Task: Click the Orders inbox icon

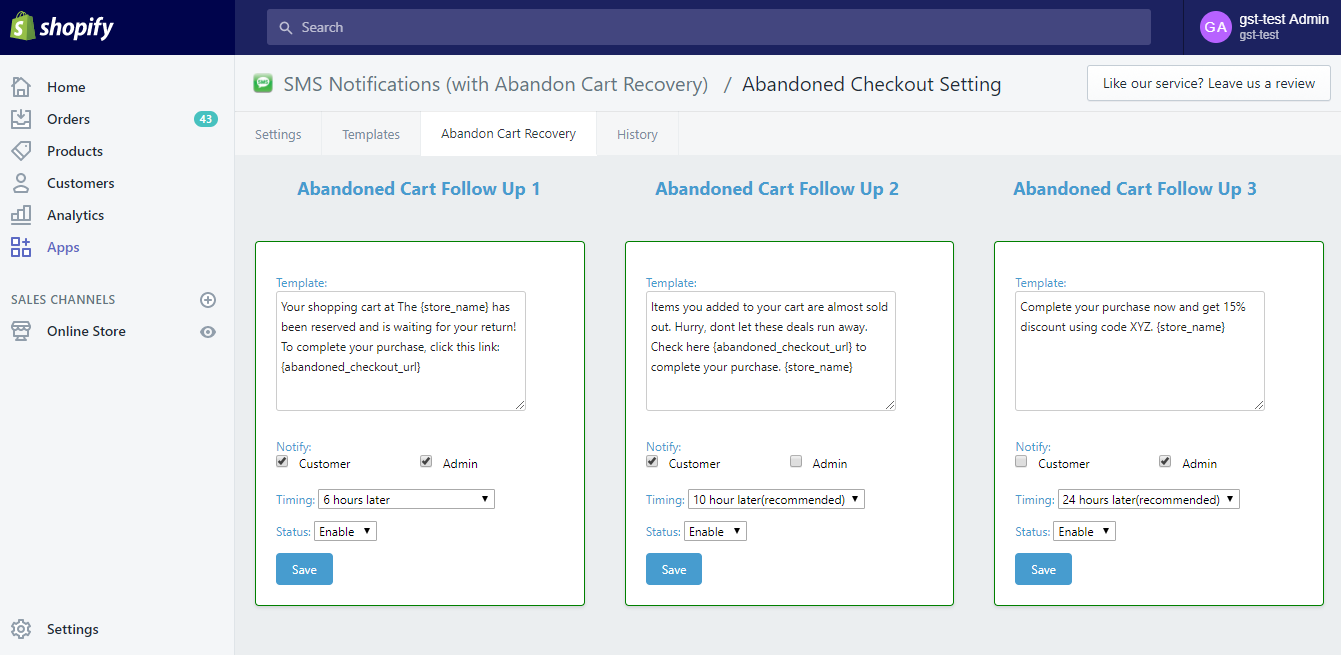Action: (21, 119)
